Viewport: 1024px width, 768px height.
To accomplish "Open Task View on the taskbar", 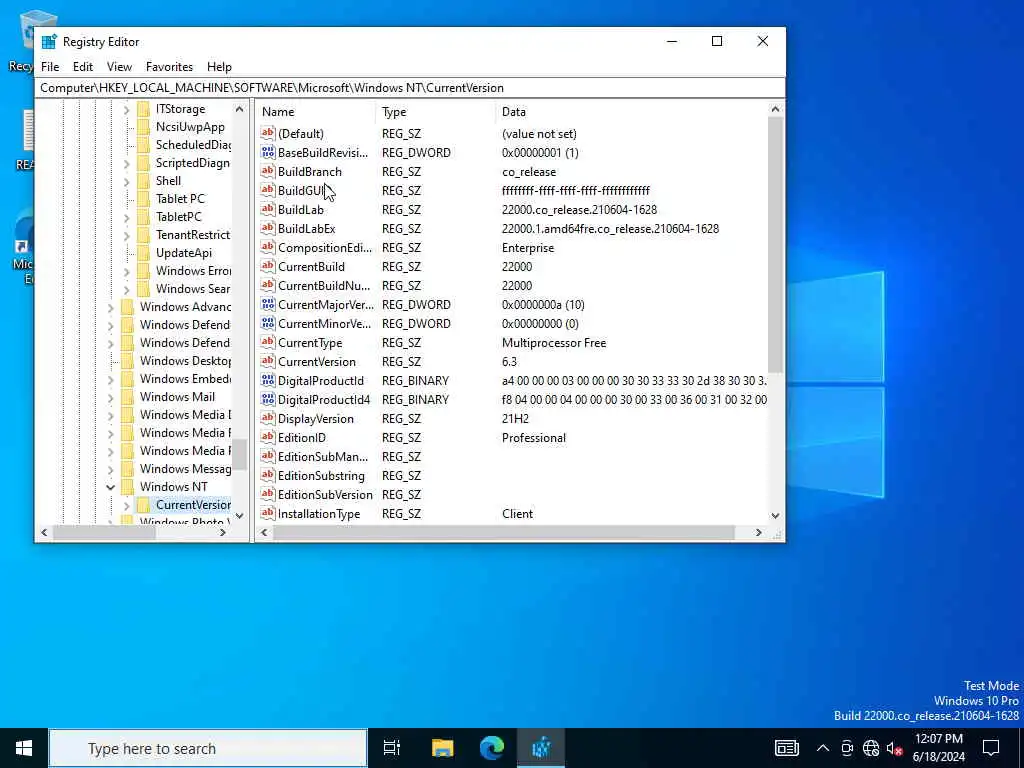I will coord(392,748).
